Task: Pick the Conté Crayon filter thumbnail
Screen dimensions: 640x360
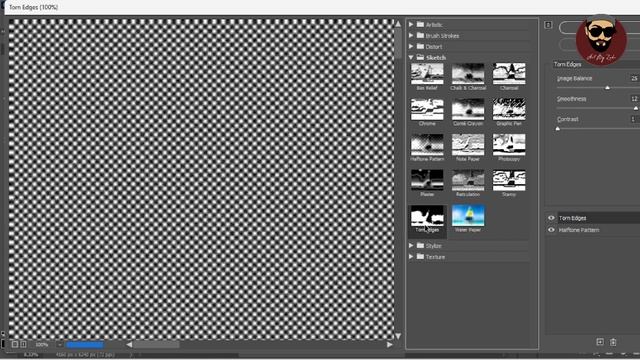Action: [x=468, y=109]
